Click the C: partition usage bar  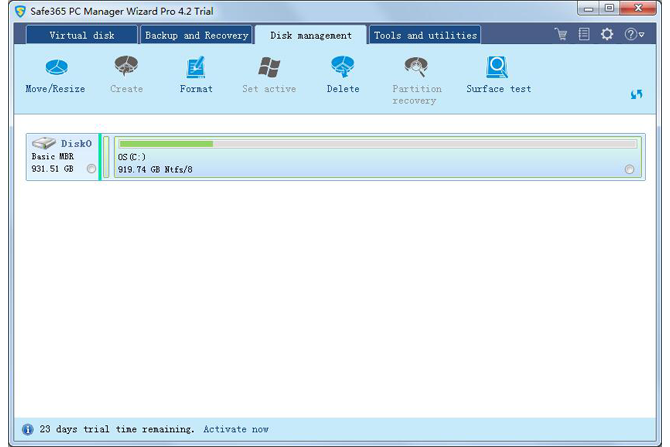coord(378,144)
